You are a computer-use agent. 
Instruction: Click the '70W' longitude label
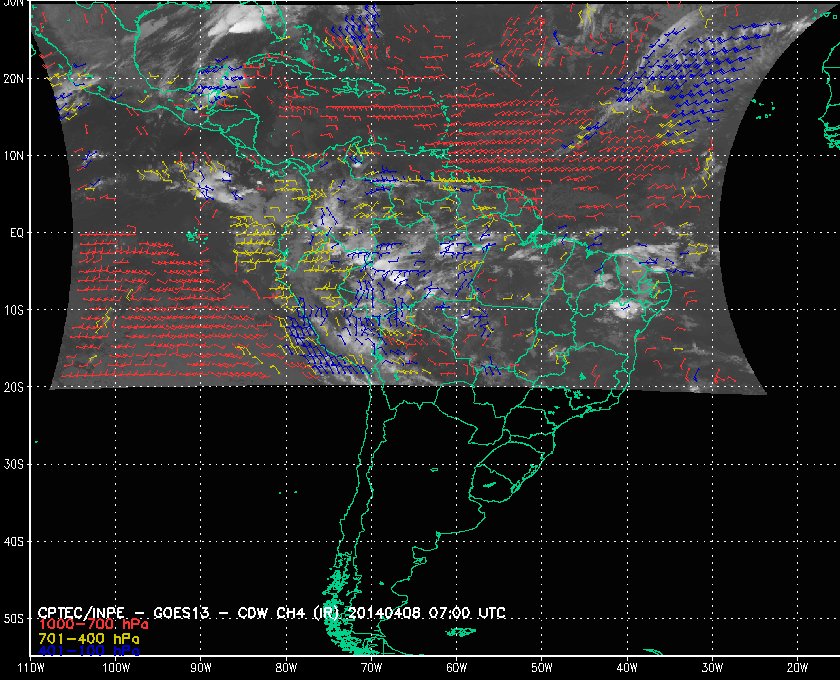[x=371, y=668]
